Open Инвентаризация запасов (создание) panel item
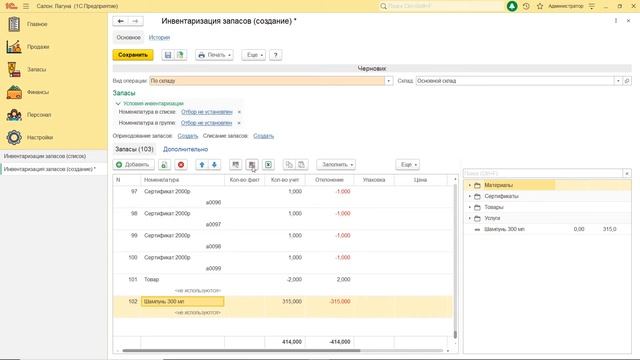The width and height of the screenshot is (640, 360). point(53,169)
